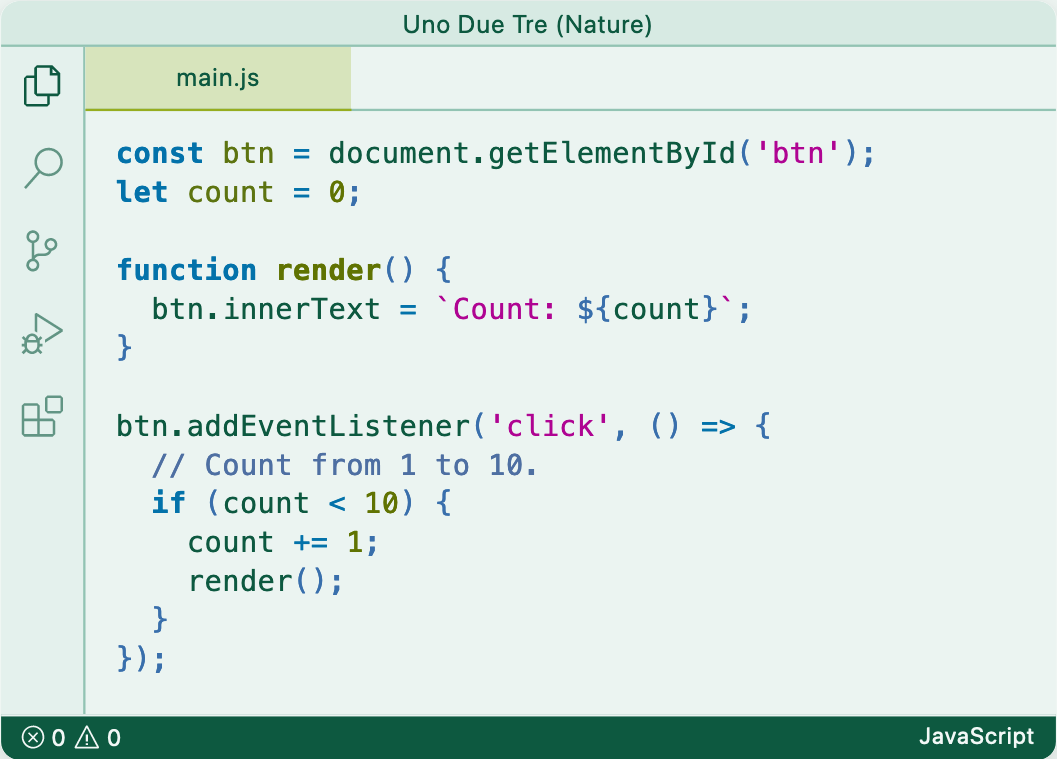Click the 'btn' string in getElementById
Screen dimensions: 1057x759
coord(798,153)
